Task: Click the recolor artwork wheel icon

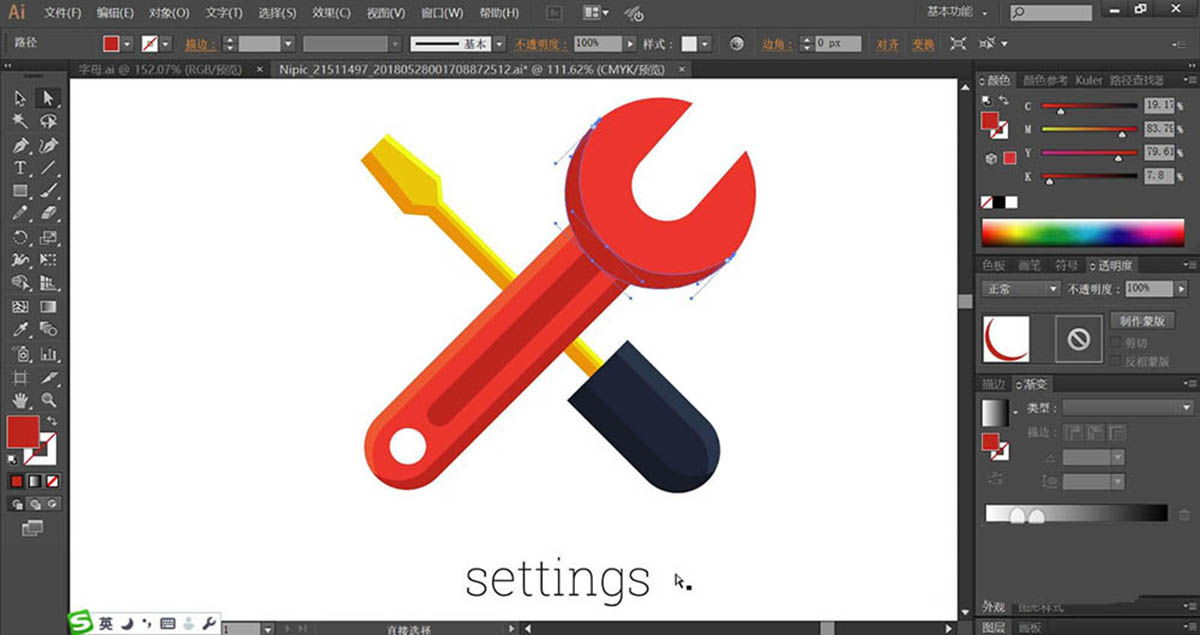Action: pos(736,44)
